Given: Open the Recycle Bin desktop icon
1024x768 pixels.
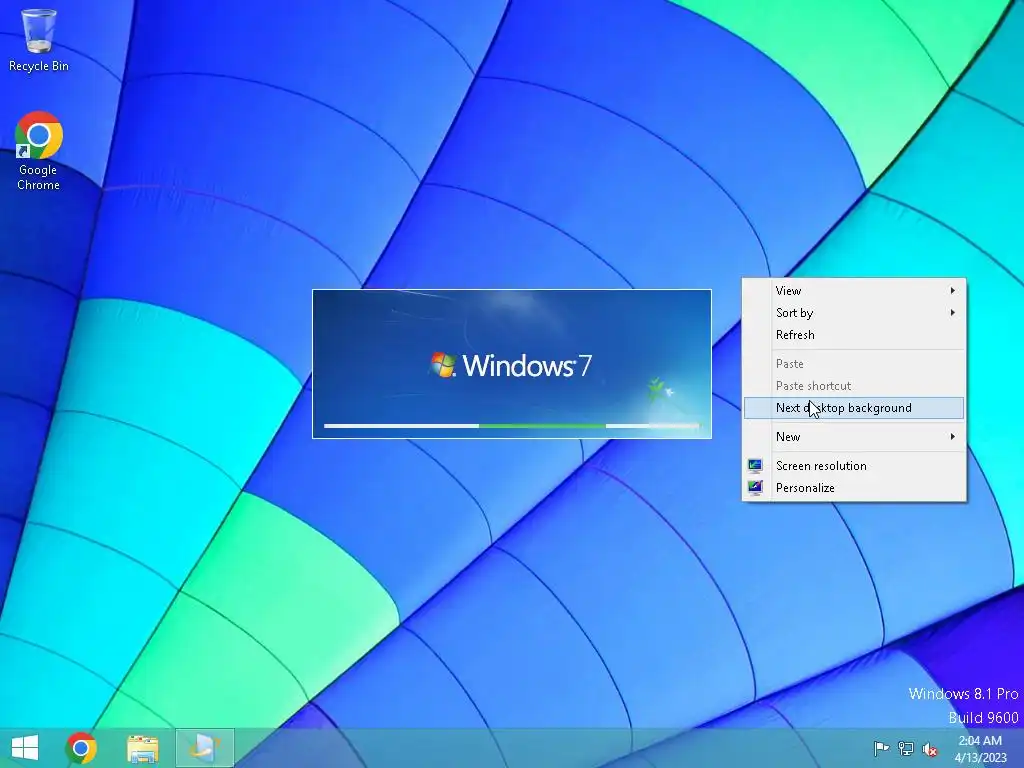Looking at the screenshot, I should click(x=39, y=39).
